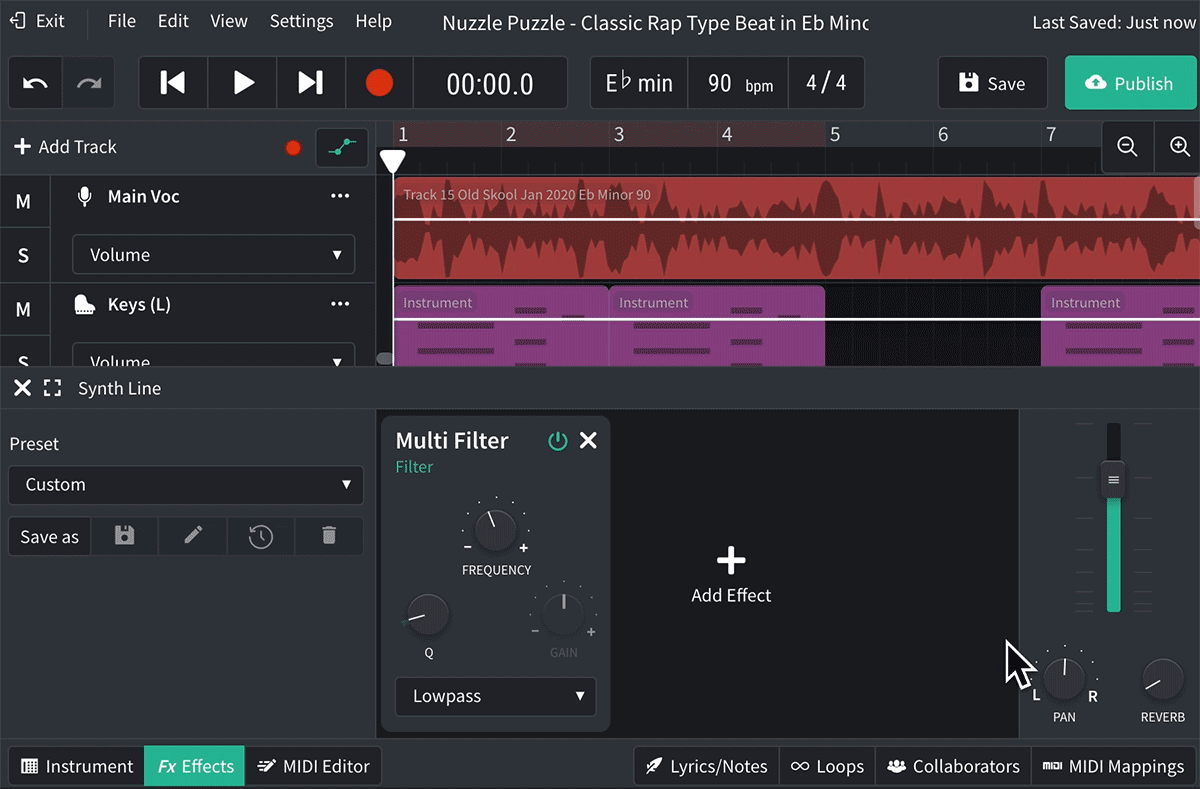Viewport: 1200px width, 789px height.
Task: Open Main Voc track options menu
Action: (x=339, y=197)
